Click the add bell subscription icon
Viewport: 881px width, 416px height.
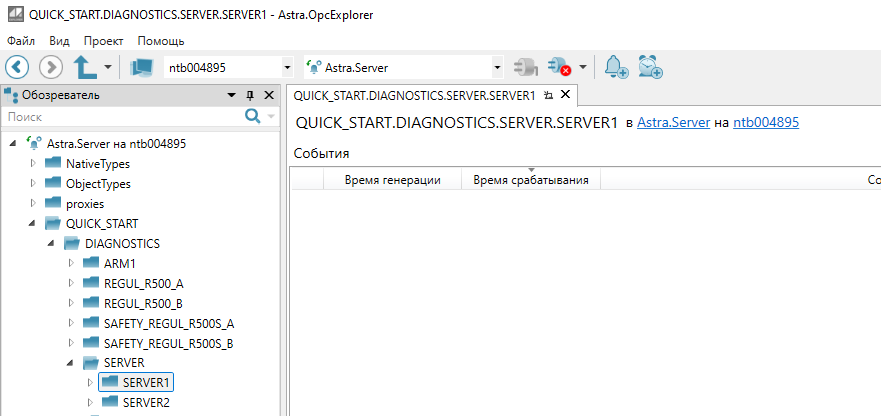click(x=616, y=67)
